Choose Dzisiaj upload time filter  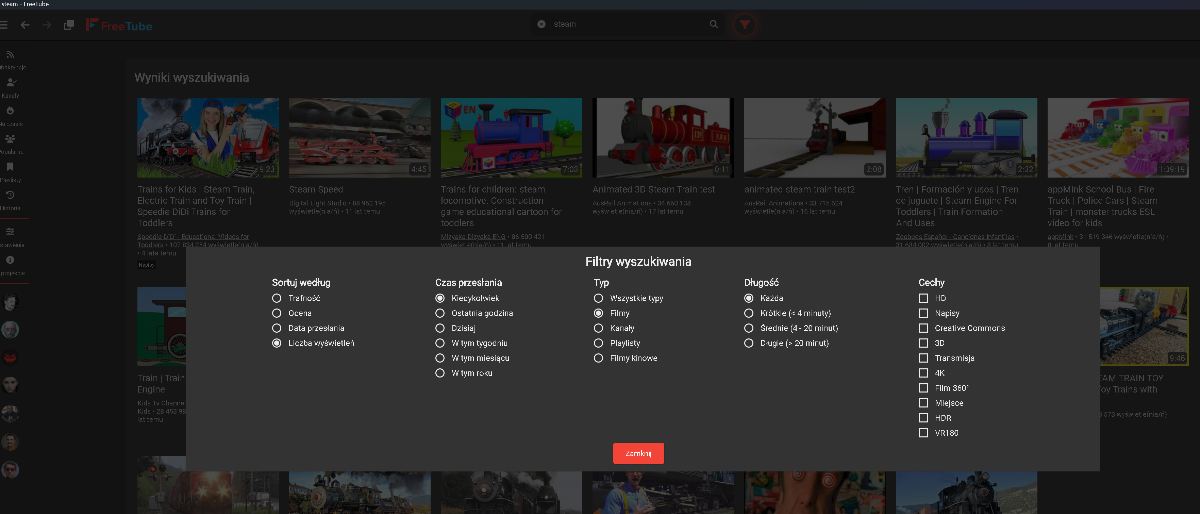click(440, 328)
